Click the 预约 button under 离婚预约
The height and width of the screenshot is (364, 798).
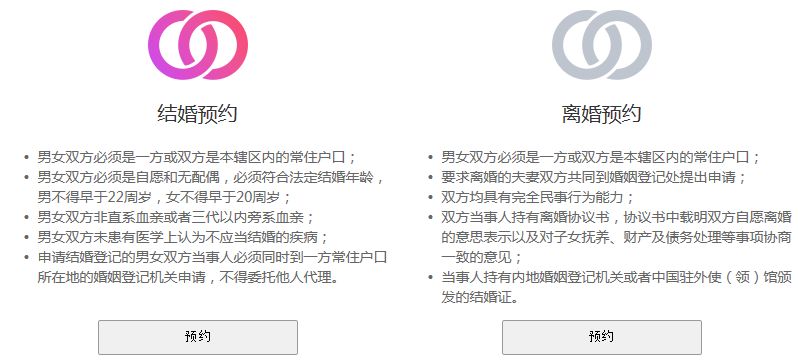coord(602,337)
